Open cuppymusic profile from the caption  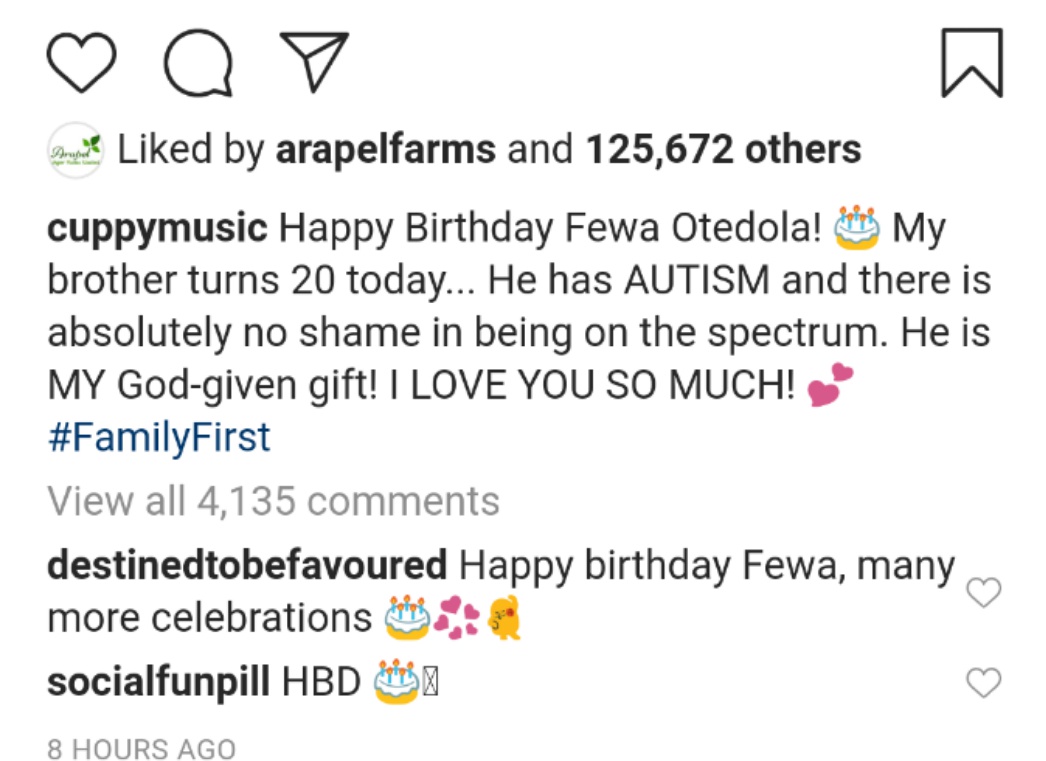pyautogui.click(x=157, y=229)
